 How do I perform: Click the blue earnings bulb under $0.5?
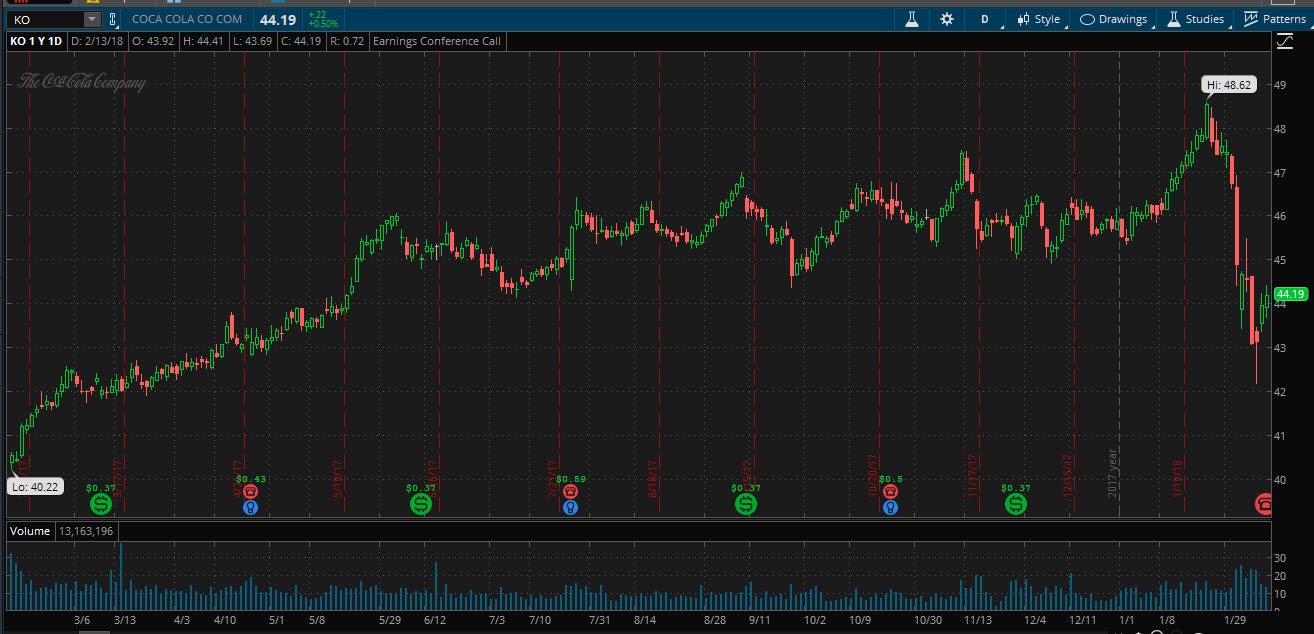coord(890,507)
